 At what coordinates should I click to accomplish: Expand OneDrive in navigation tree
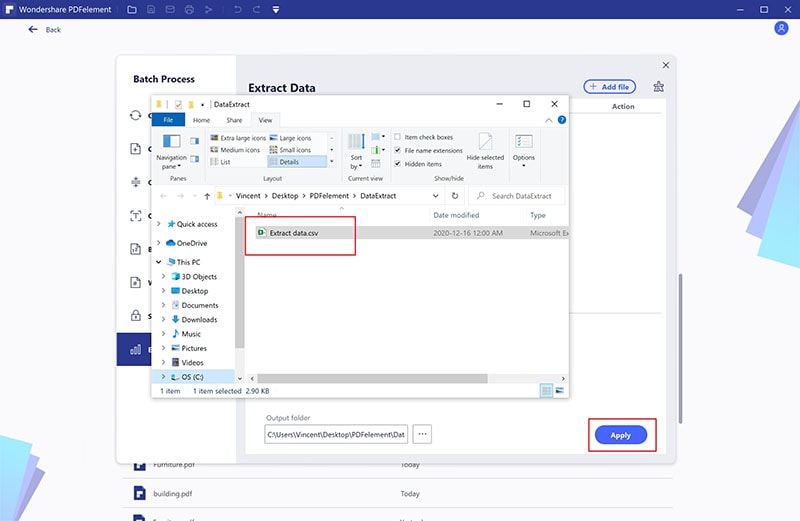pos(159,243)
